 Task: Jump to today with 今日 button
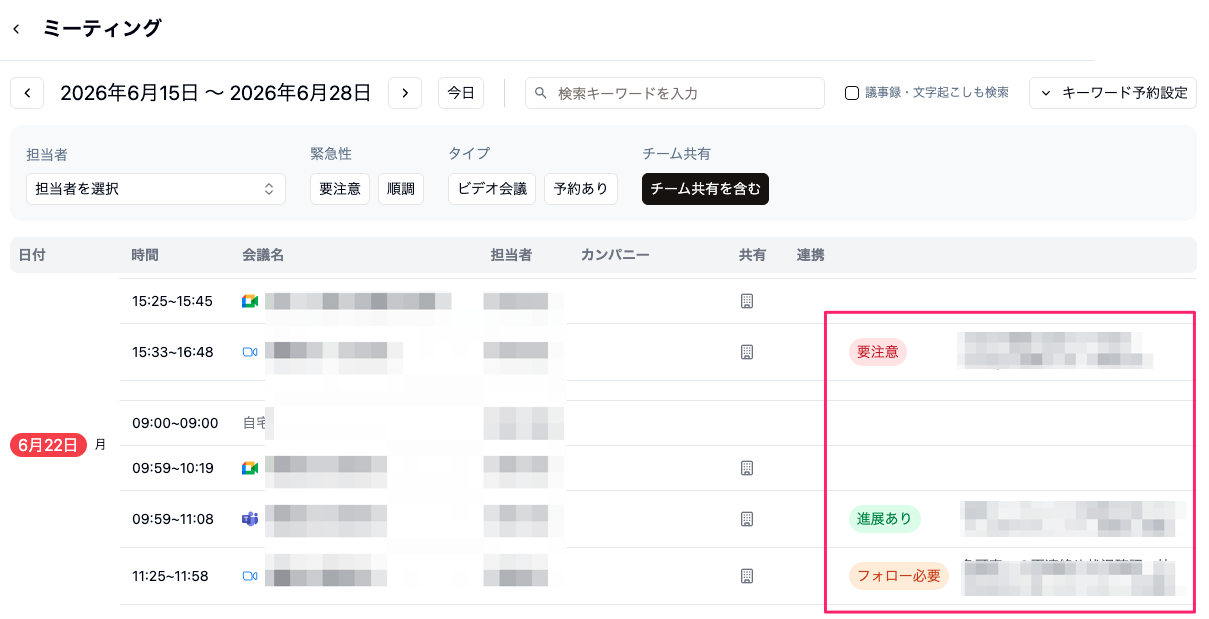[461, 93]
